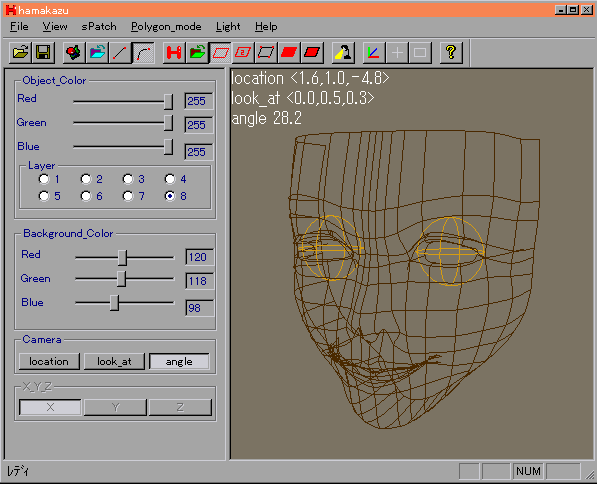The image size is (597, 484).
Task: Click the open folder toolbar icon
Action: [x=21, y=52]
